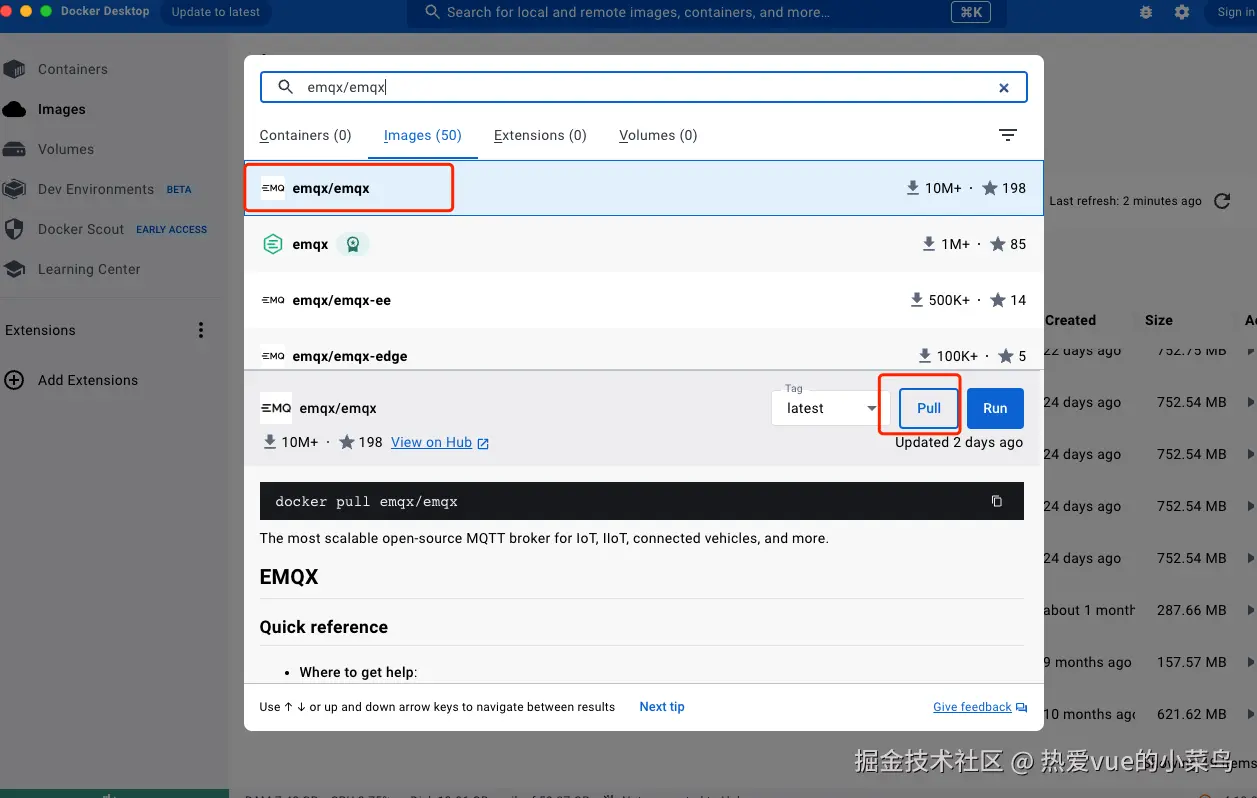
Task: Click the Give feedback link
Action: (979, 707)
